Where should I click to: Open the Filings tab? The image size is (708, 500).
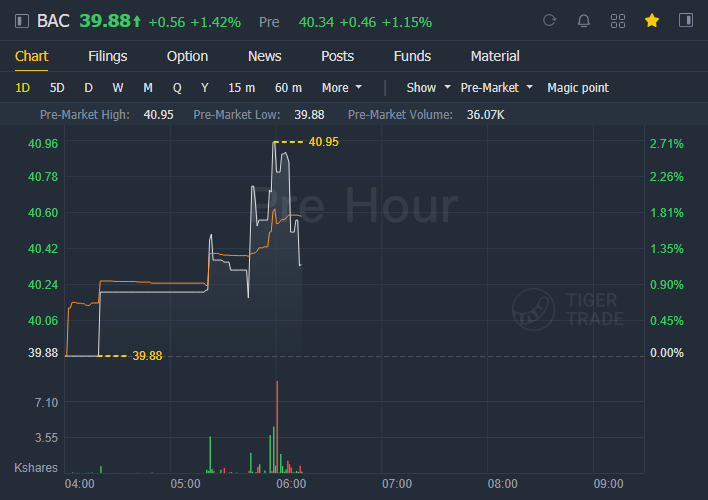pos(107,56)
